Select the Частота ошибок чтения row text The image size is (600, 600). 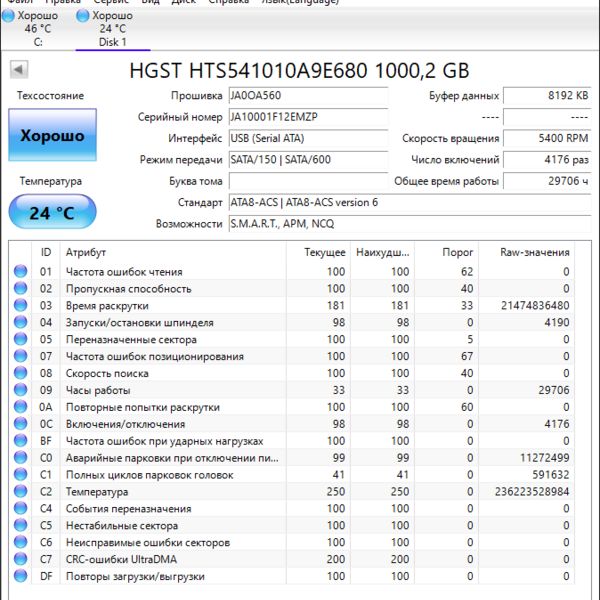tap(124, 272)
